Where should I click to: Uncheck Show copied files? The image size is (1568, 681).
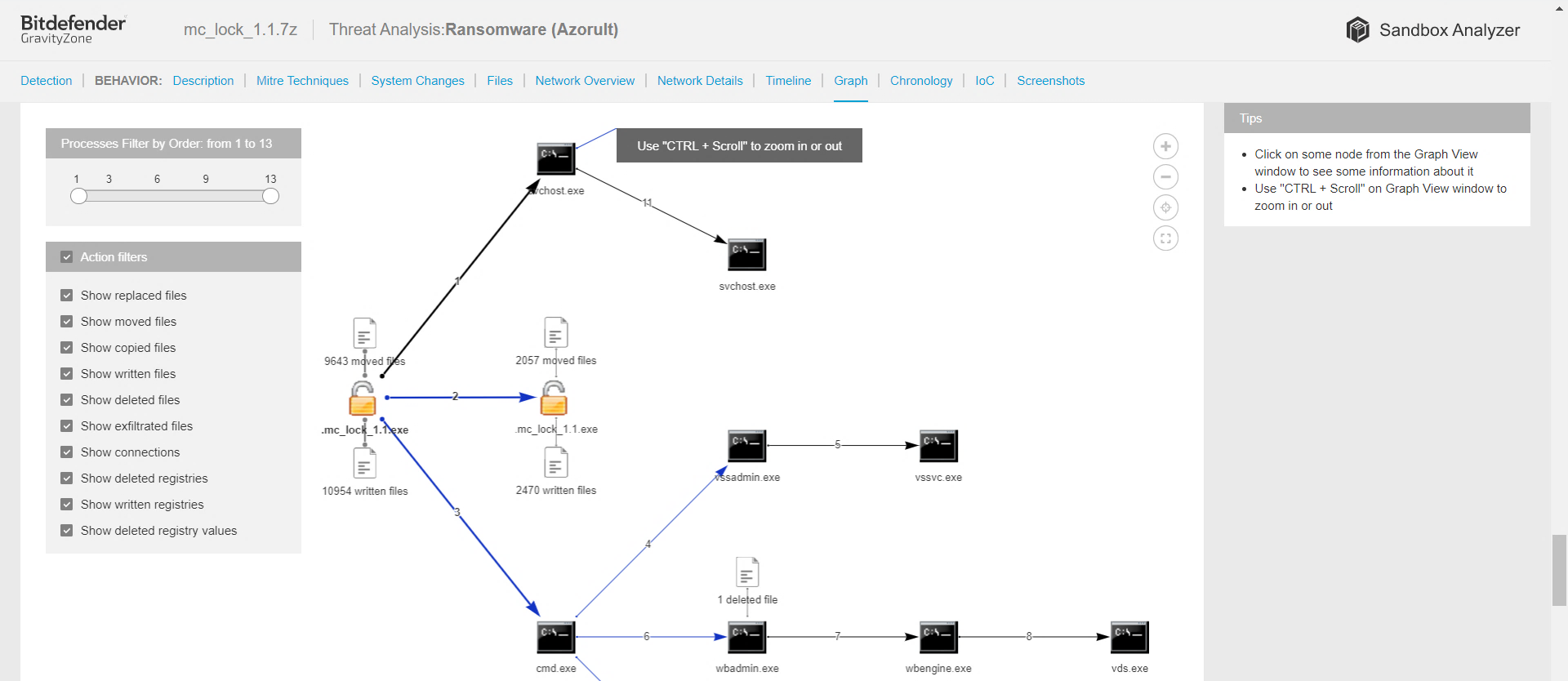(x=67, y=348)
